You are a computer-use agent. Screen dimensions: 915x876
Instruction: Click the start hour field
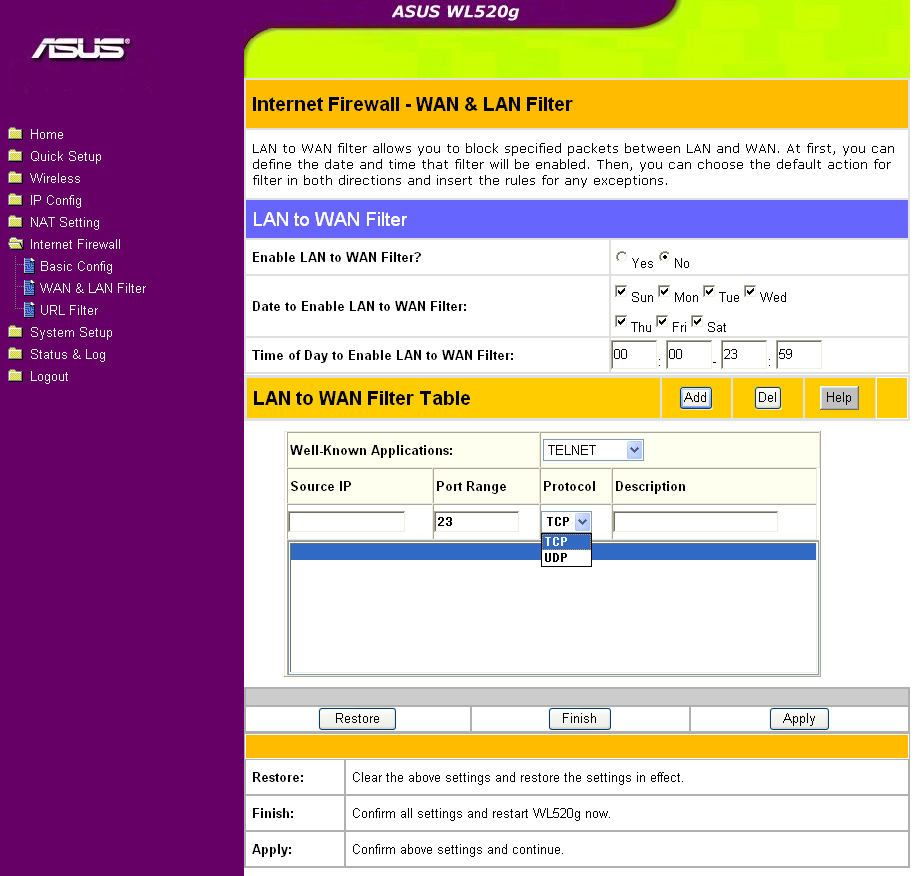(634, 355)
